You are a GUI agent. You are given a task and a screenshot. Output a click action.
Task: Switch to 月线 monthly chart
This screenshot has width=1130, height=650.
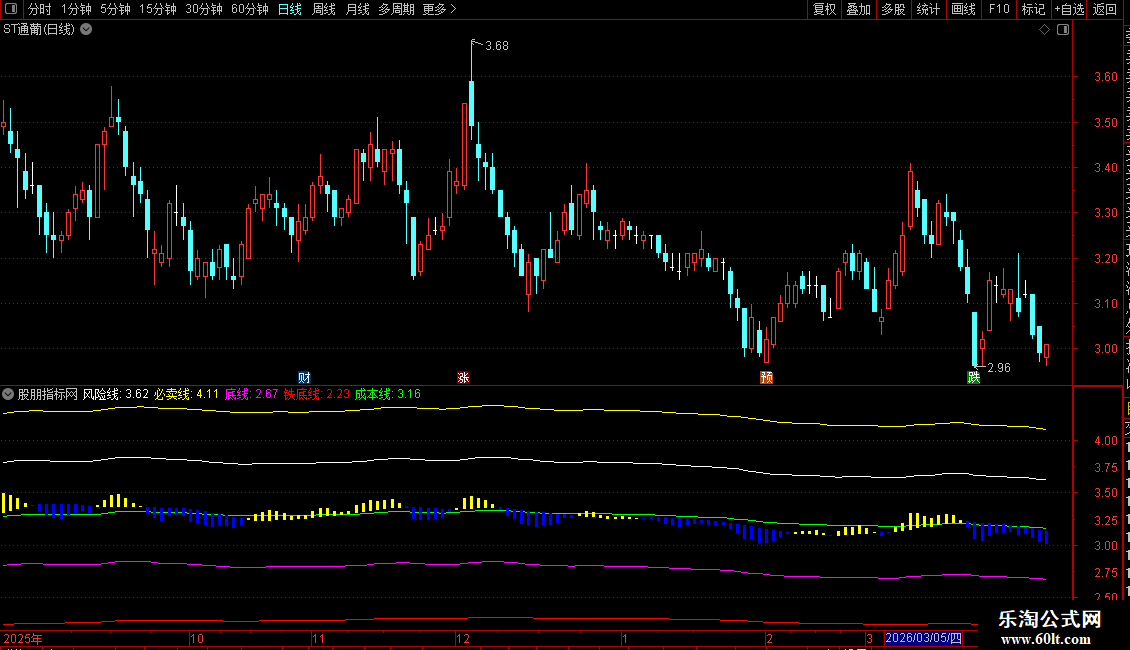(357, 9)
